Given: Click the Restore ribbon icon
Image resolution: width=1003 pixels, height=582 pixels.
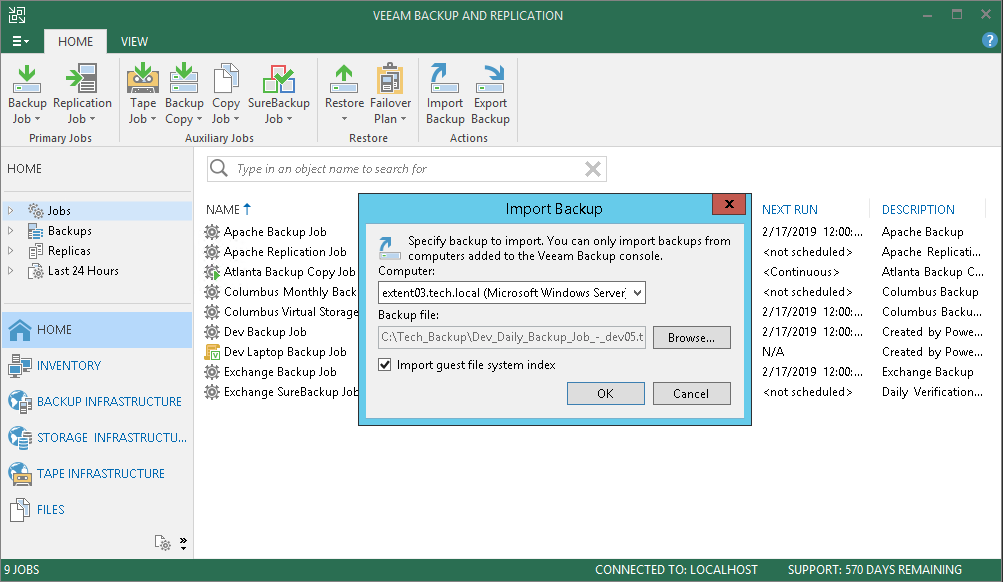Looking at the screenshot, I should pos(344,79).
